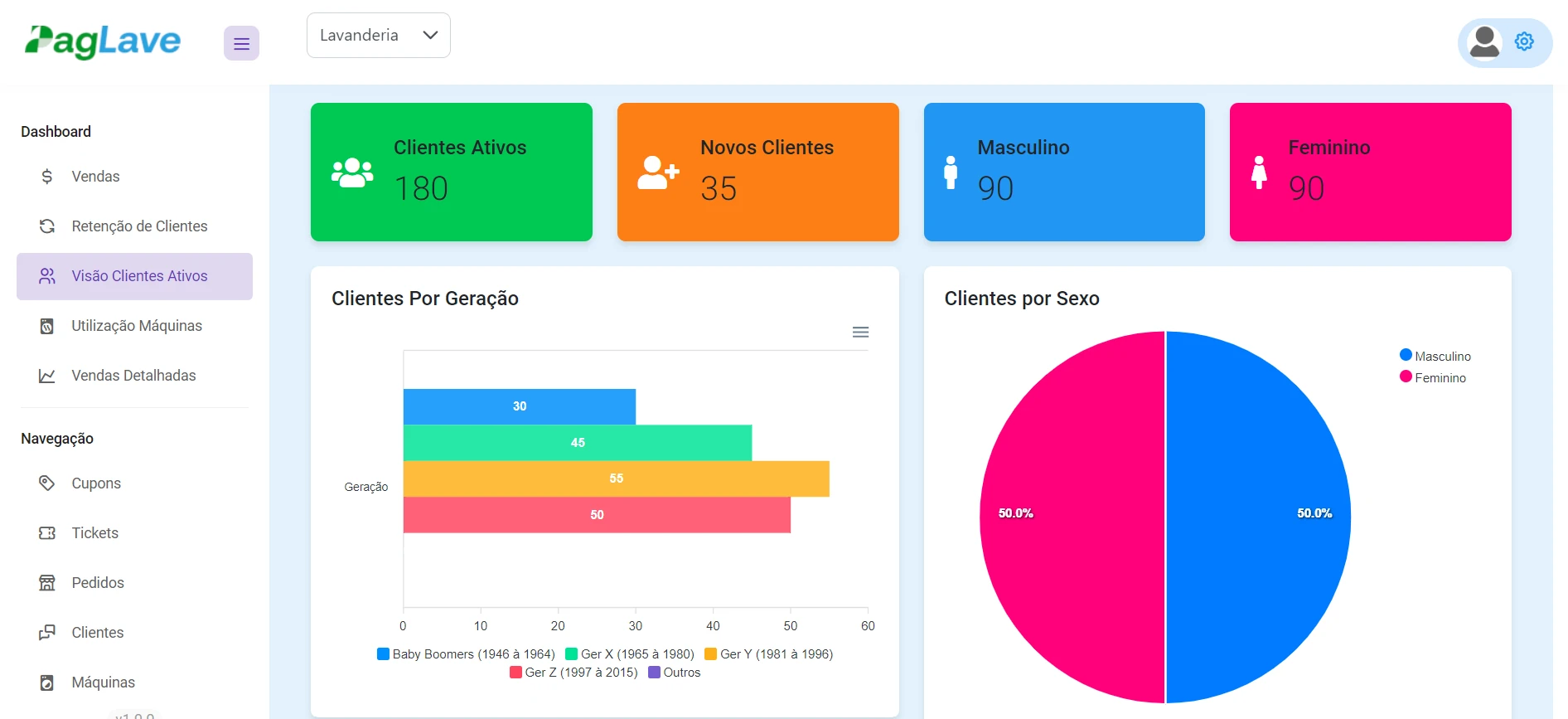1568x719 pixels.
Task: Click the green bar labeled 45
Action: (578, 443)
